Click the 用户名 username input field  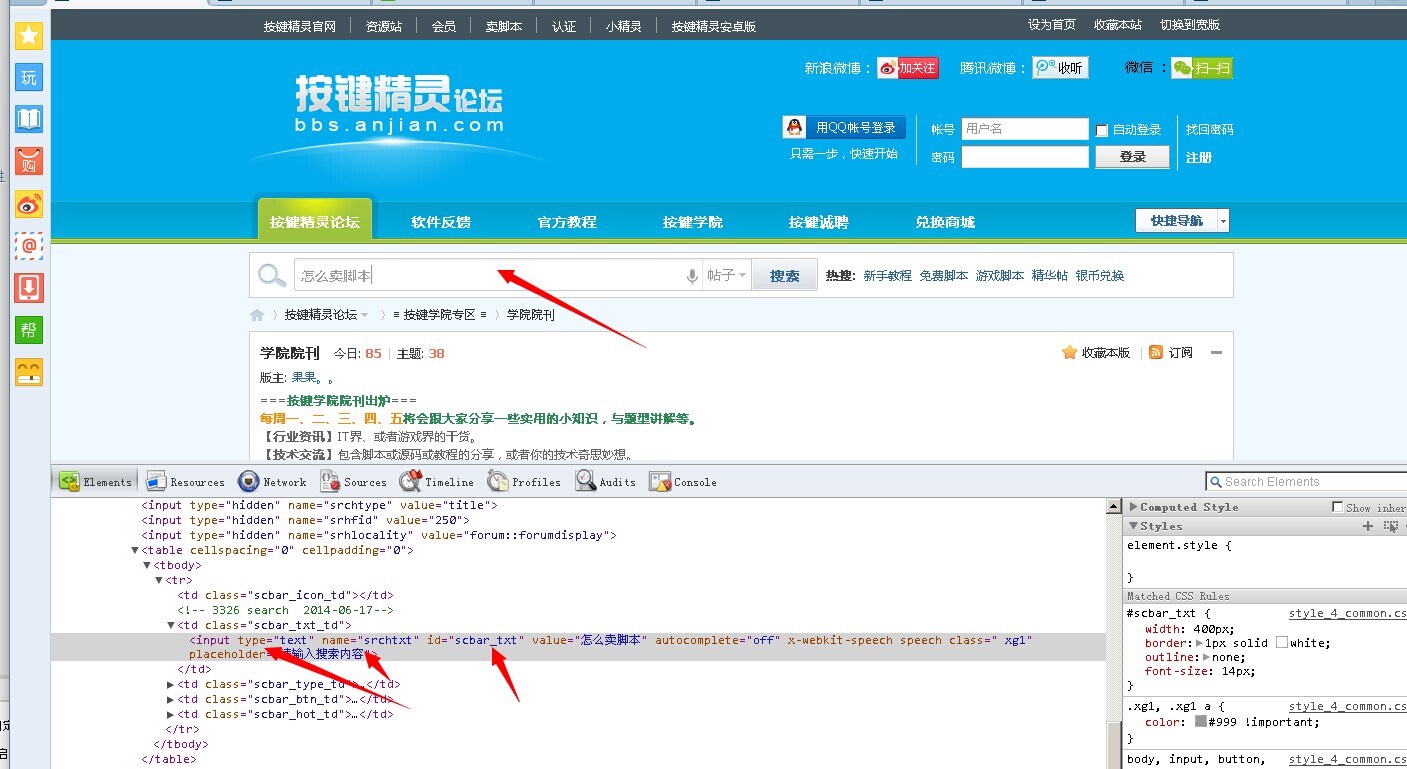(1025, 129)
